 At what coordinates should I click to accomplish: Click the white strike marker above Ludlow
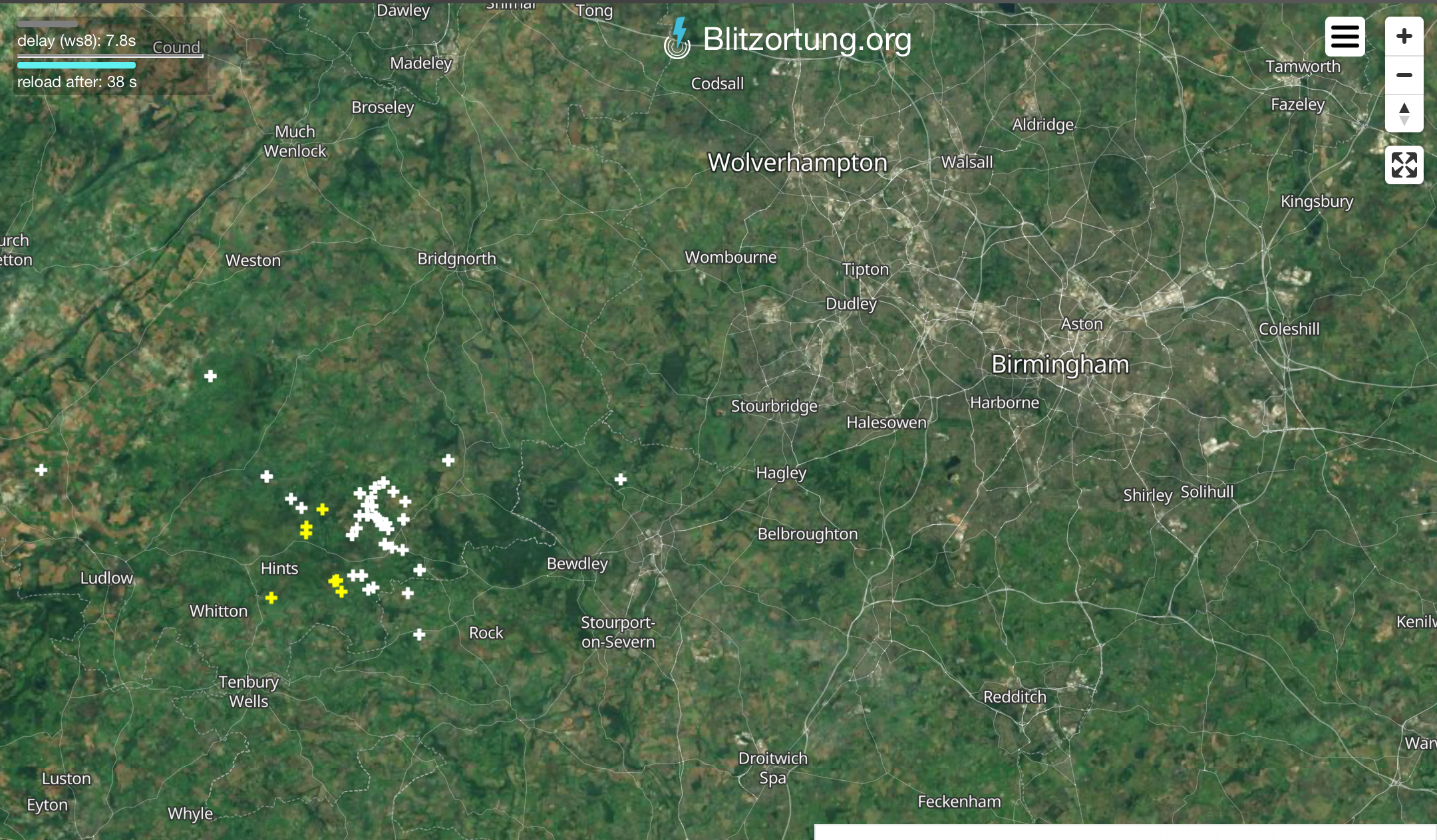pos(41,470)
